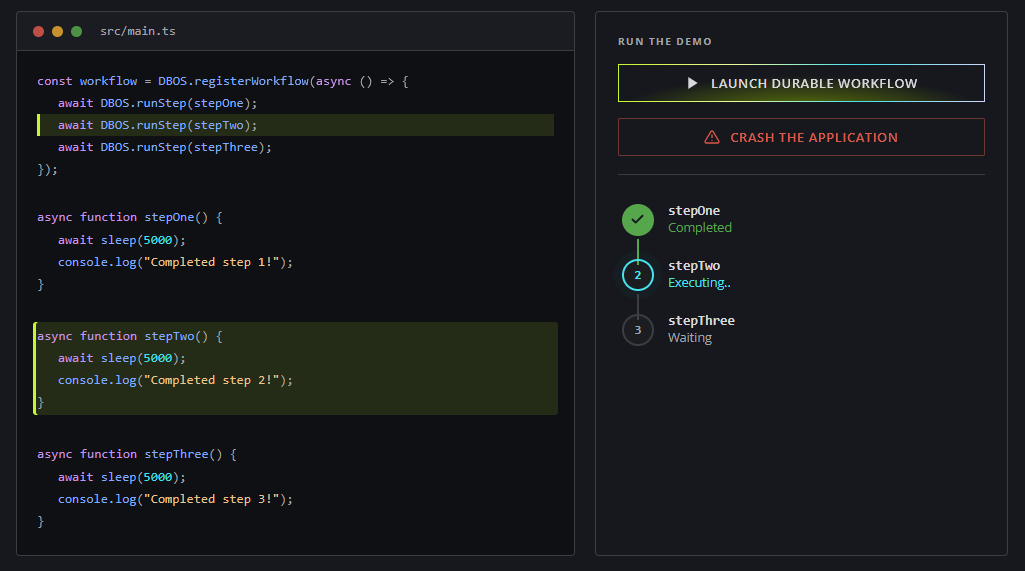Click the Waiting status text
This screenshot has height=571, width=1025.
coord(690,337)
